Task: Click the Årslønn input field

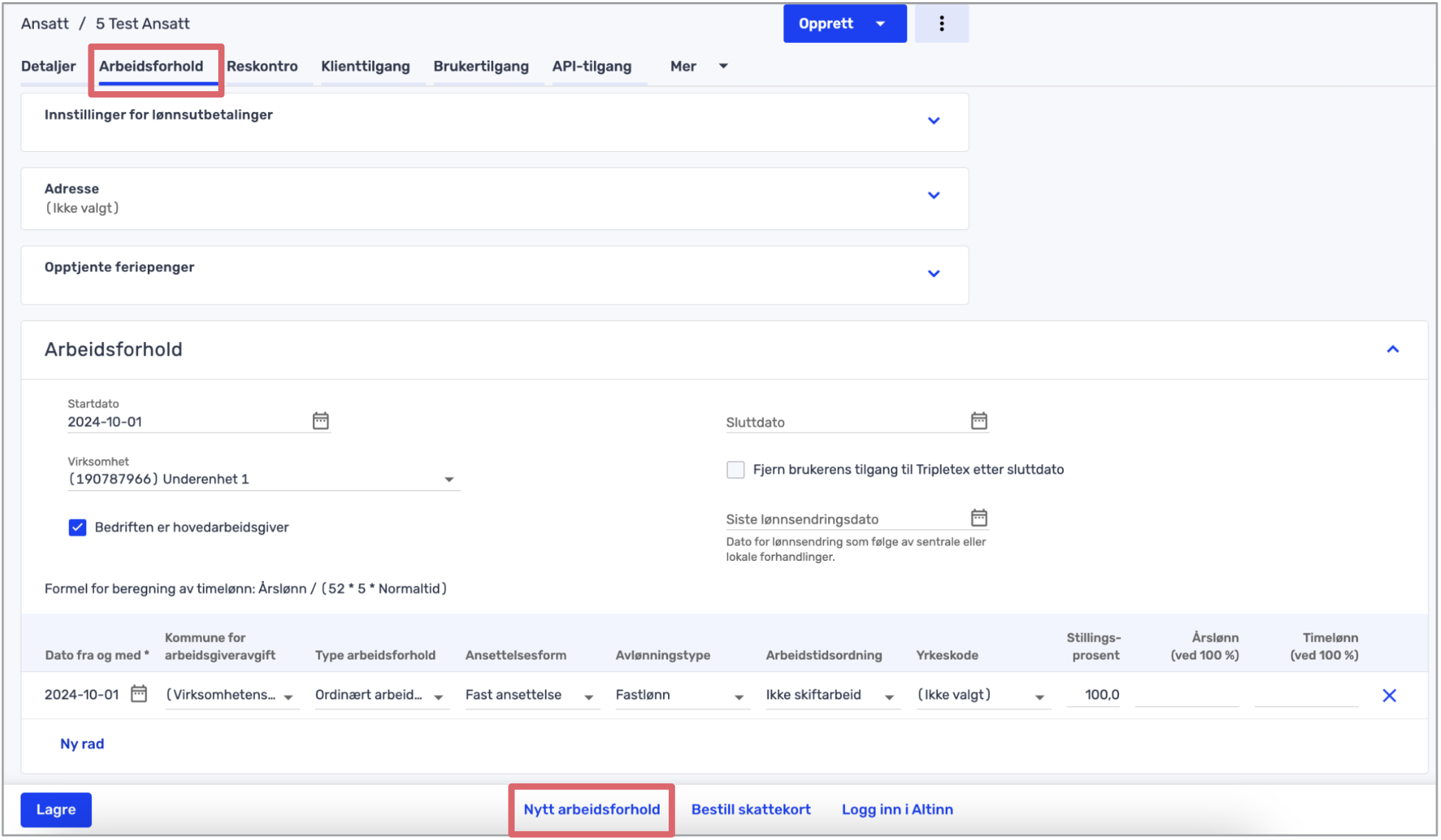Action: pyautogui.click(x=1187, y=695)
